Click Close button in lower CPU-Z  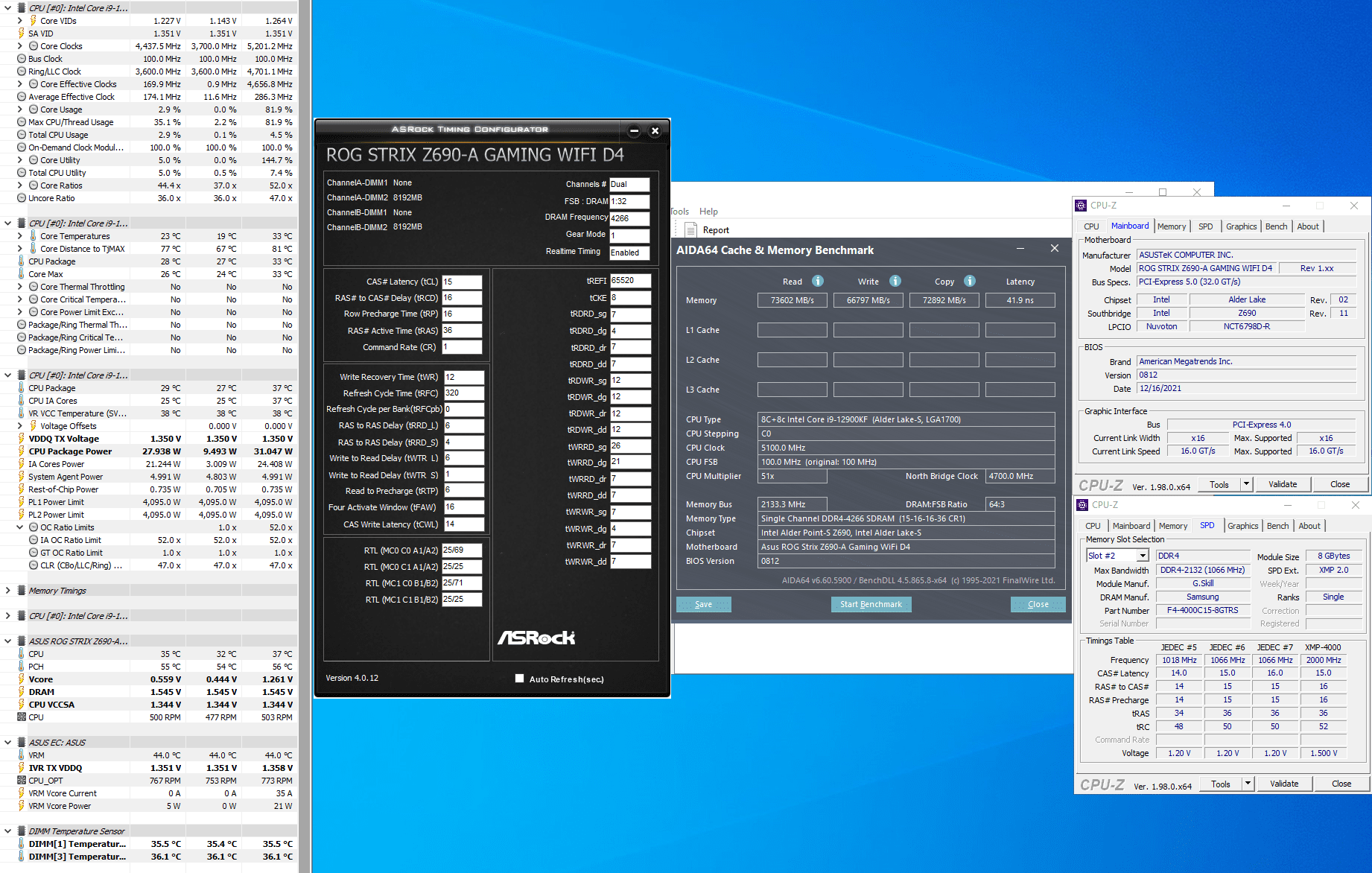1341,784
